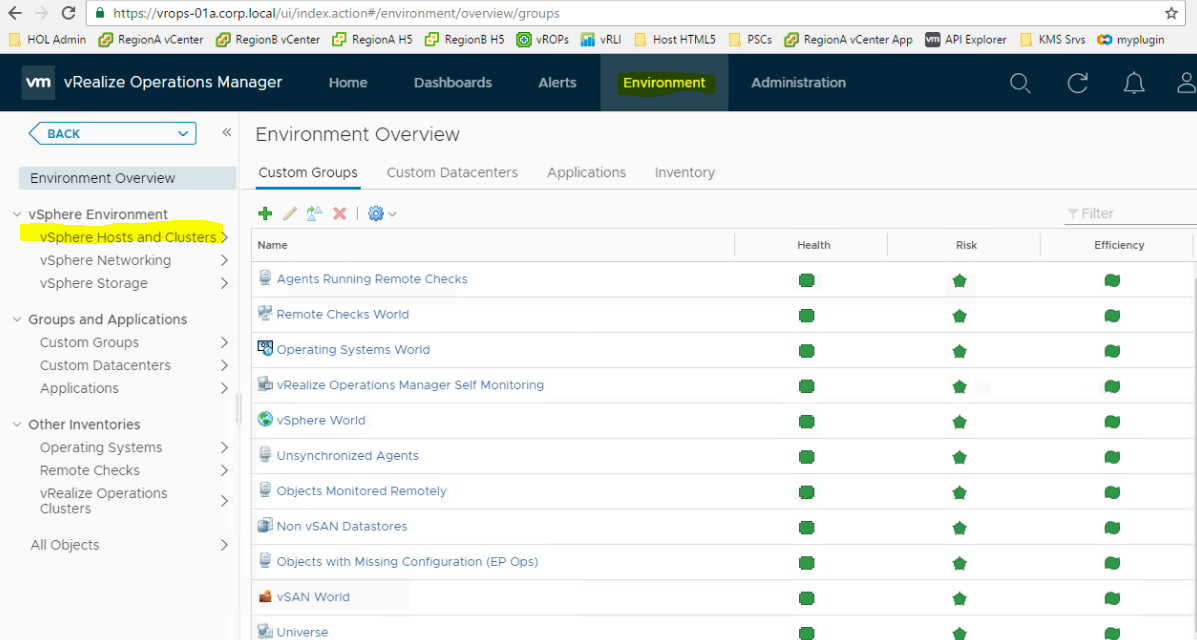Click the pencil edit icon in the toolbar

click(289, 213)
